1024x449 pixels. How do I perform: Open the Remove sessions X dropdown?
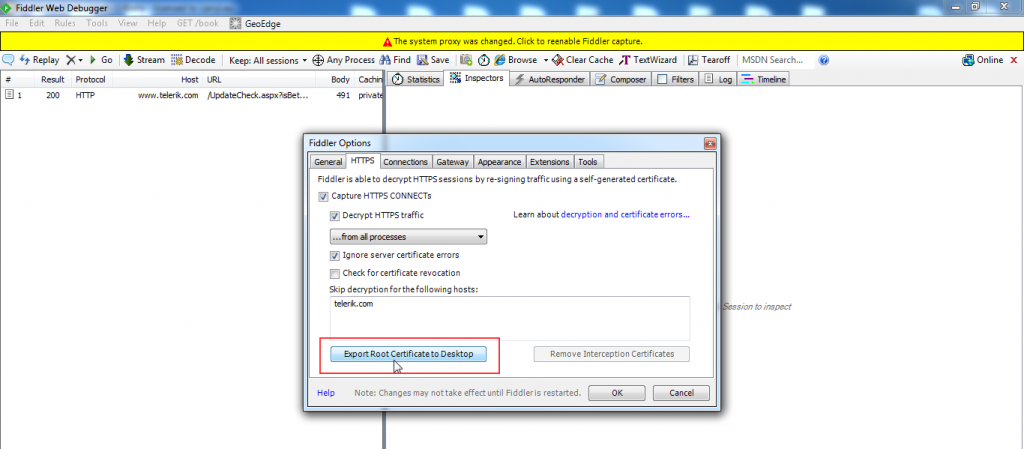(74, 60)
